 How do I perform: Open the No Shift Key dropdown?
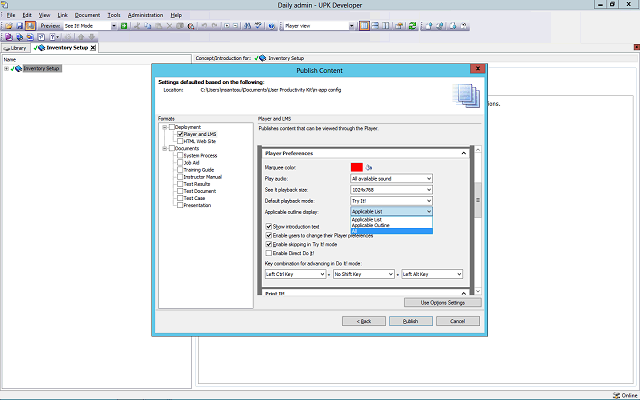[x=364, y=274]
